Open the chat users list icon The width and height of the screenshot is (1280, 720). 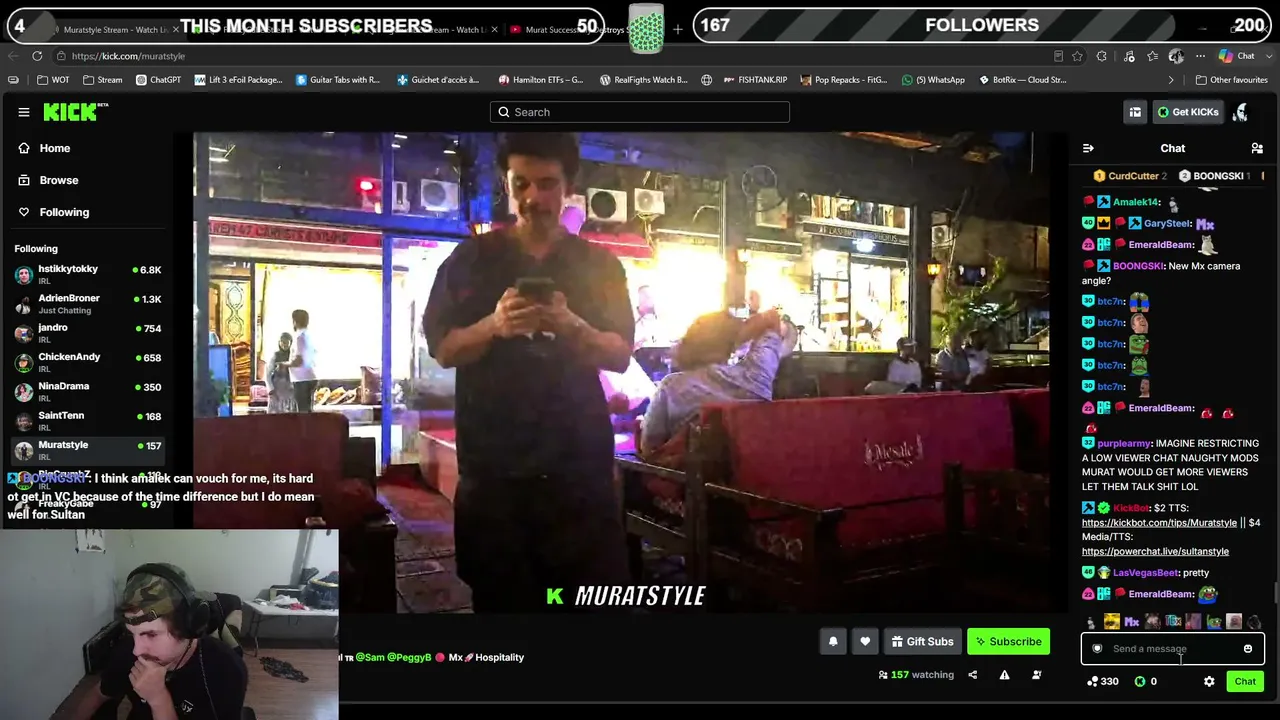[x=1257, y=148]
